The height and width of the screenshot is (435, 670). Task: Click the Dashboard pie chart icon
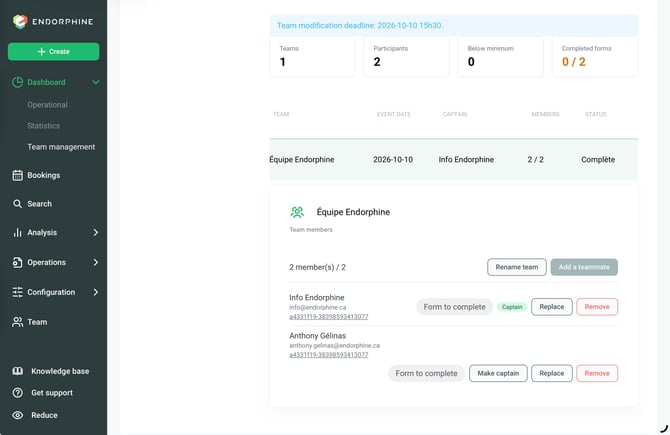(18, 82)
